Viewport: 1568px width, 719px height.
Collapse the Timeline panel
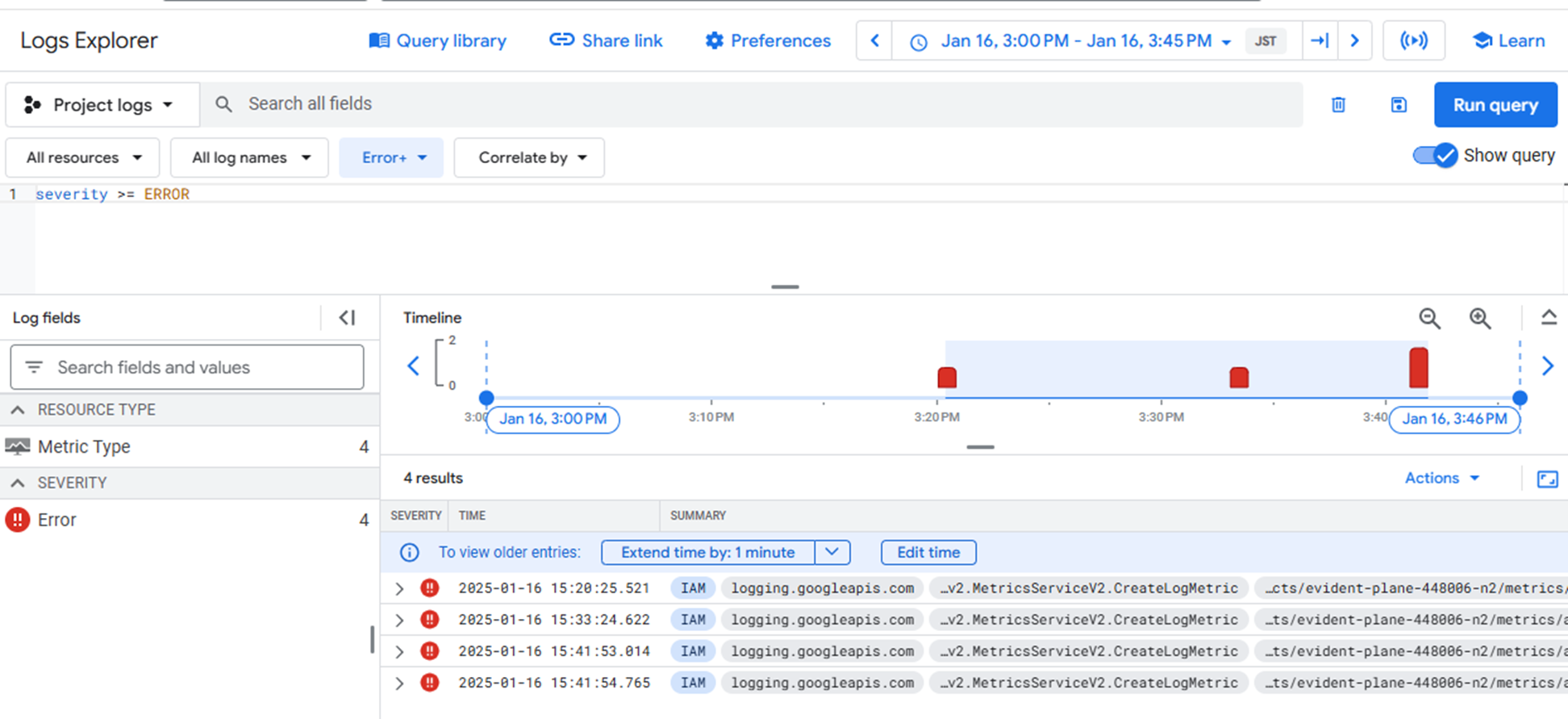pos(1549,317)
